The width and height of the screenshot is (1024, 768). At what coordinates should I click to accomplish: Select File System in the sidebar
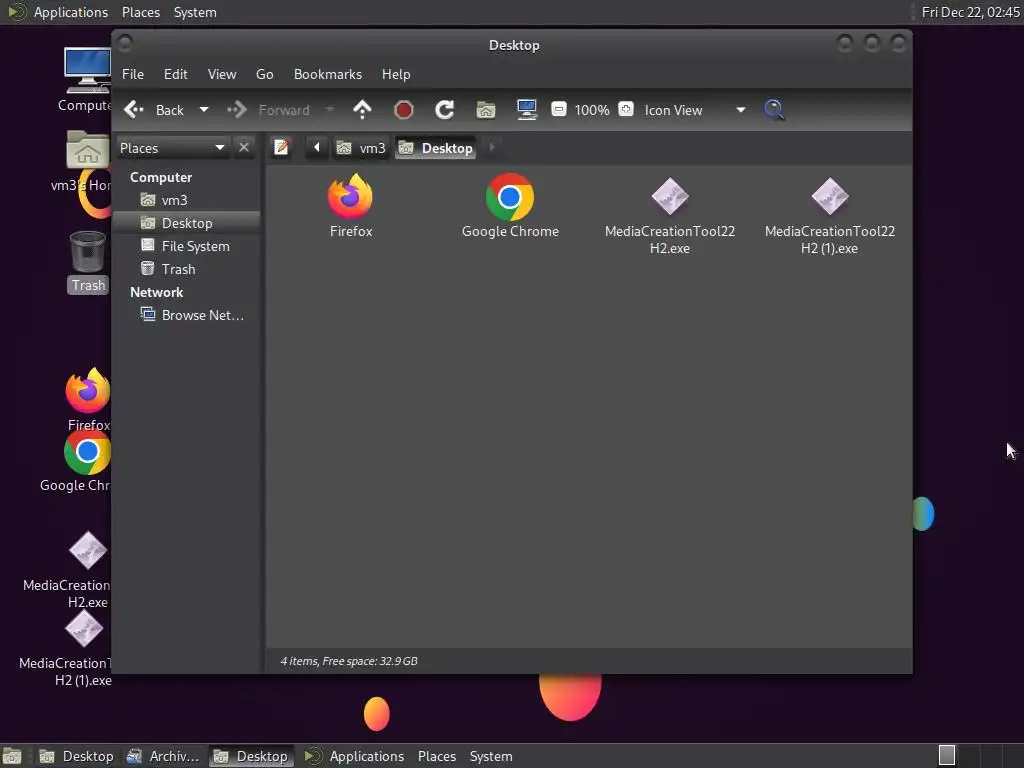187,246
